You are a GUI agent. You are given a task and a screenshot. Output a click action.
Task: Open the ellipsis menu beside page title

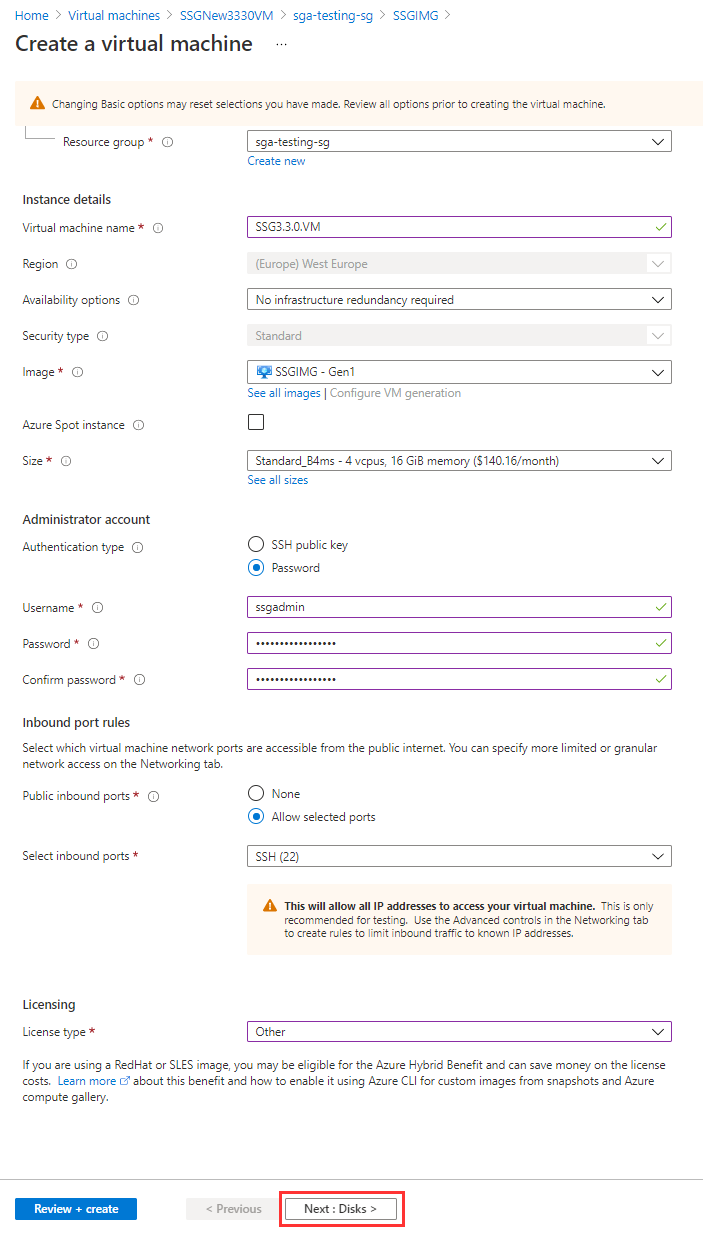click(x=281, y=44)
